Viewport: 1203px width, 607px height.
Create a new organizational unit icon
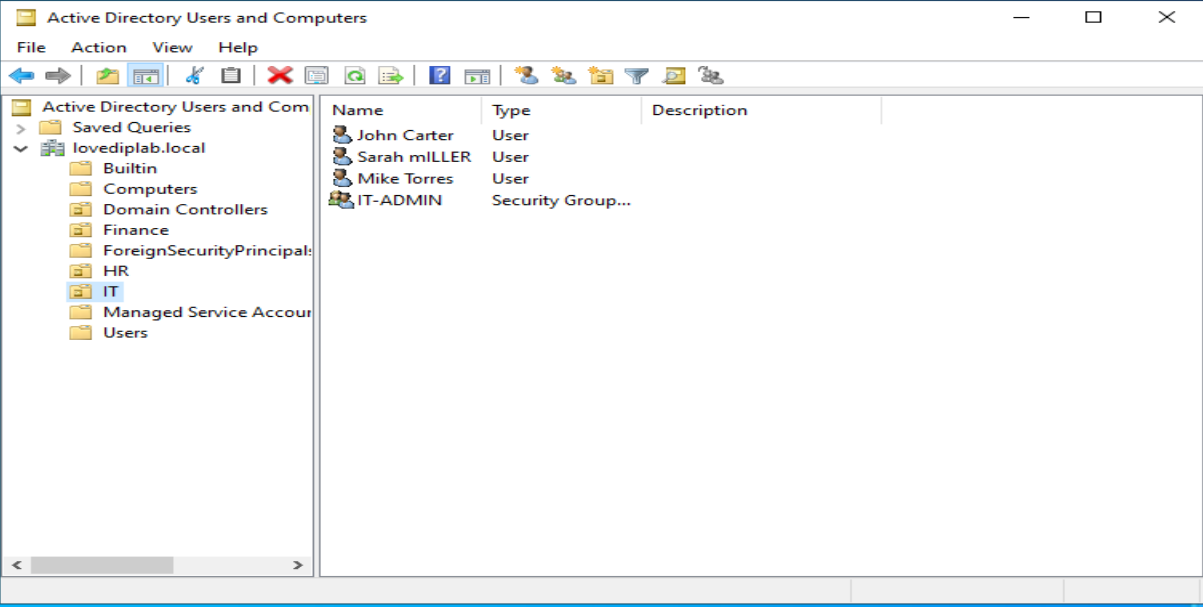(x=601, y=76)
